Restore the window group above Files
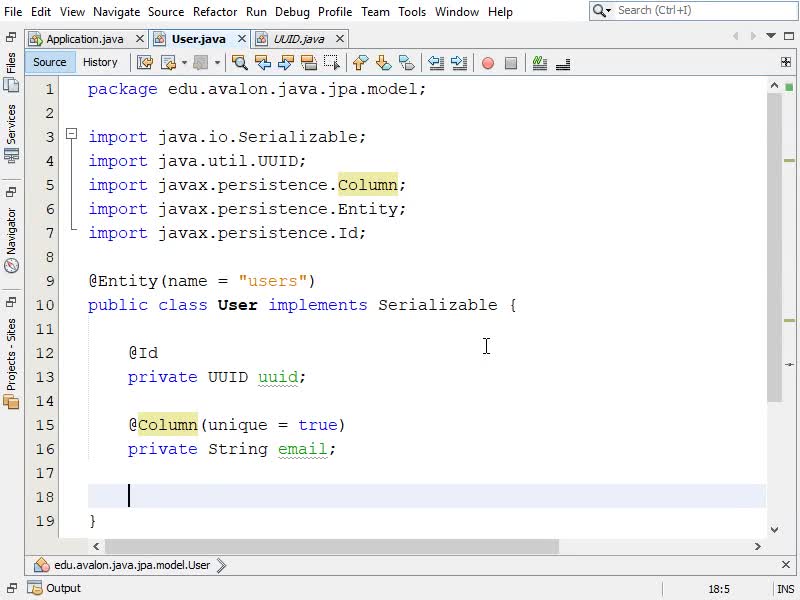Viewport: 800px width, 600px height. 11,37
